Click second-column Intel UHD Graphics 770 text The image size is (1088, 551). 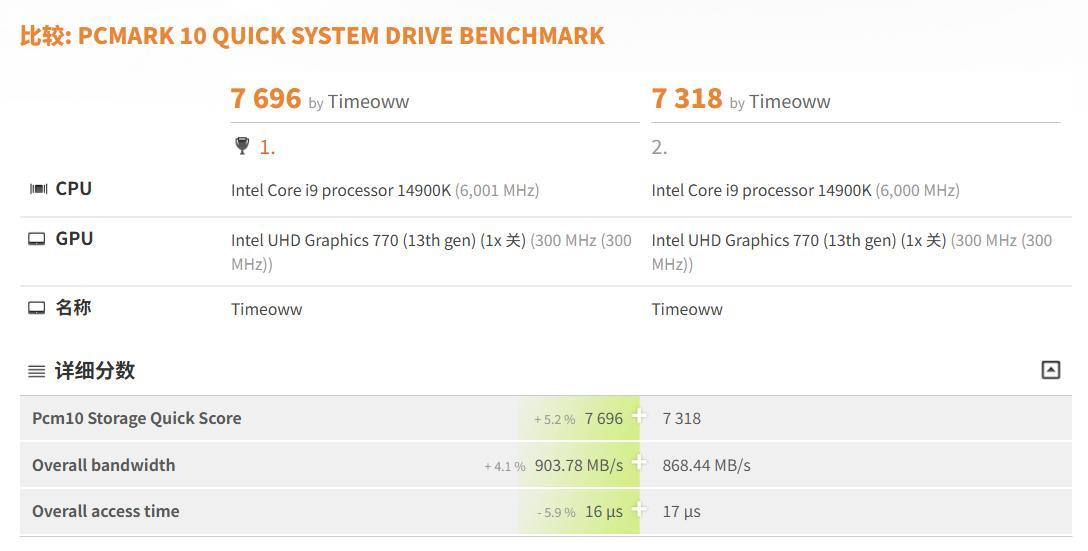coord(852,252)
